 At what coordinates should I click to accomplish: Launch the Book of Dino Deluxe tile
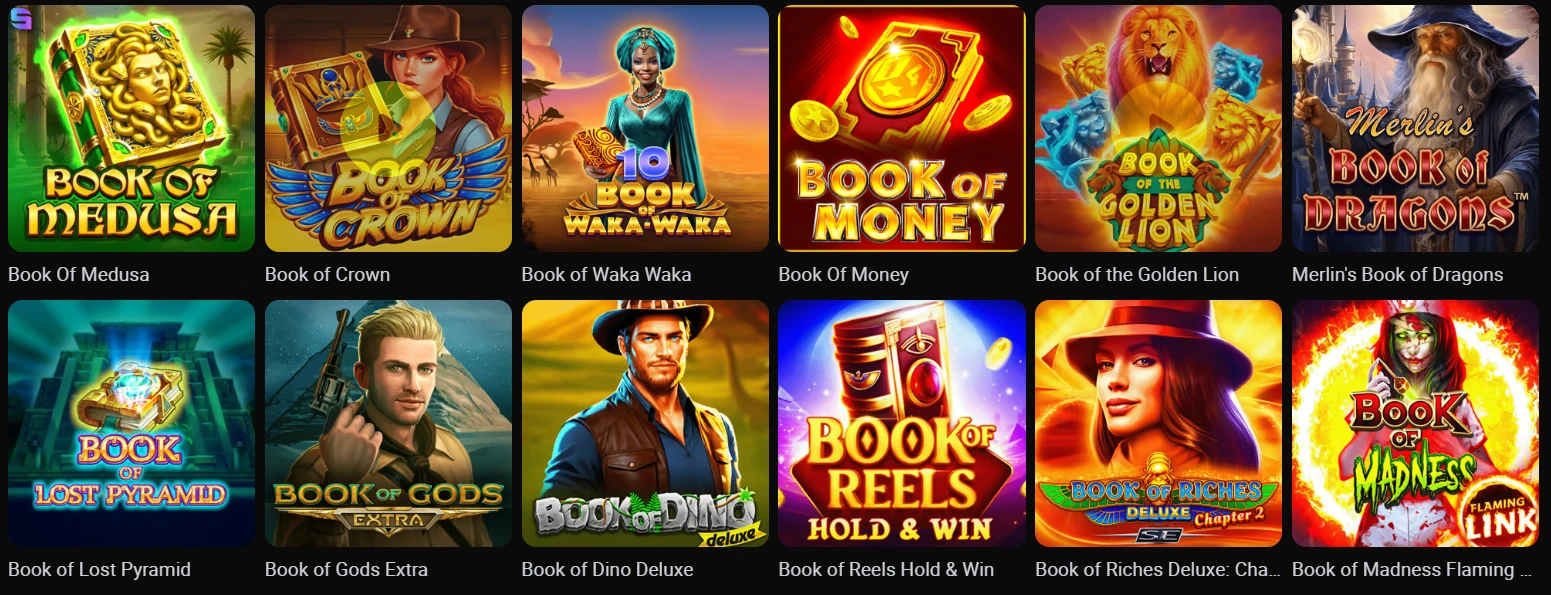tap(645, 423)
